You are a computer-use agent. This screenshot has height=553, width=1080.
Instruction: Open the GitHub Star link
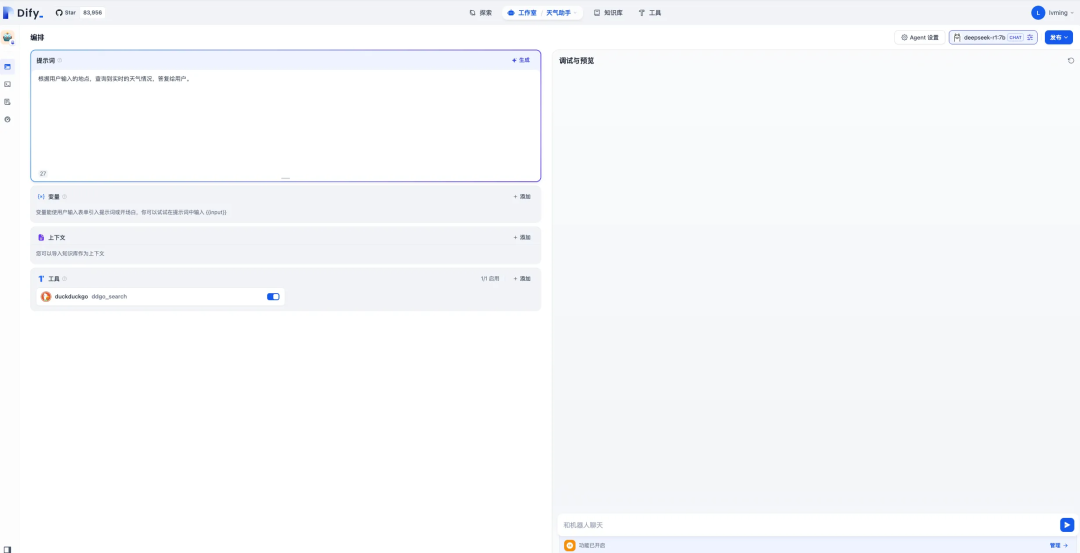pos(85,13)
